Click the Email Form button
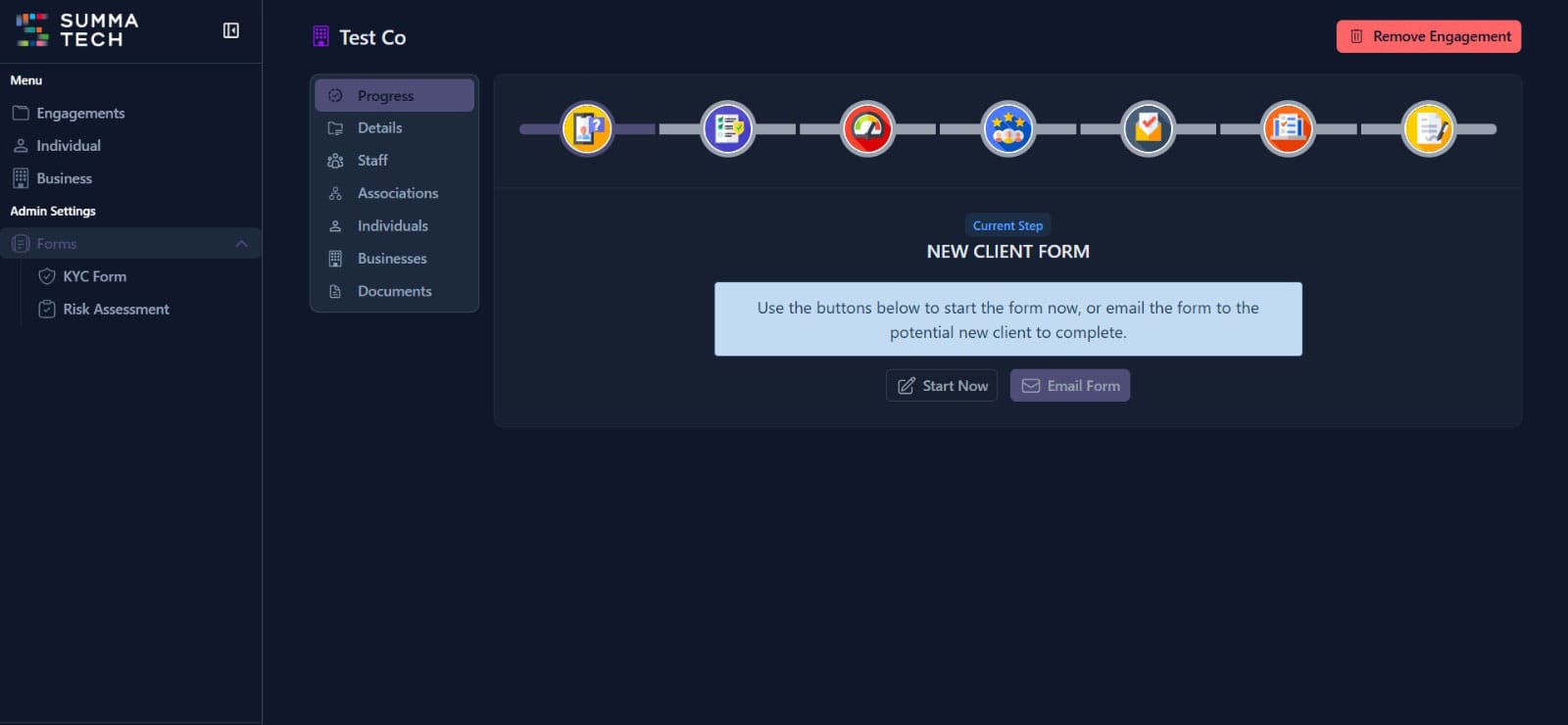This screenshot has height=725, width=1568. click(x=1070, y=385)
